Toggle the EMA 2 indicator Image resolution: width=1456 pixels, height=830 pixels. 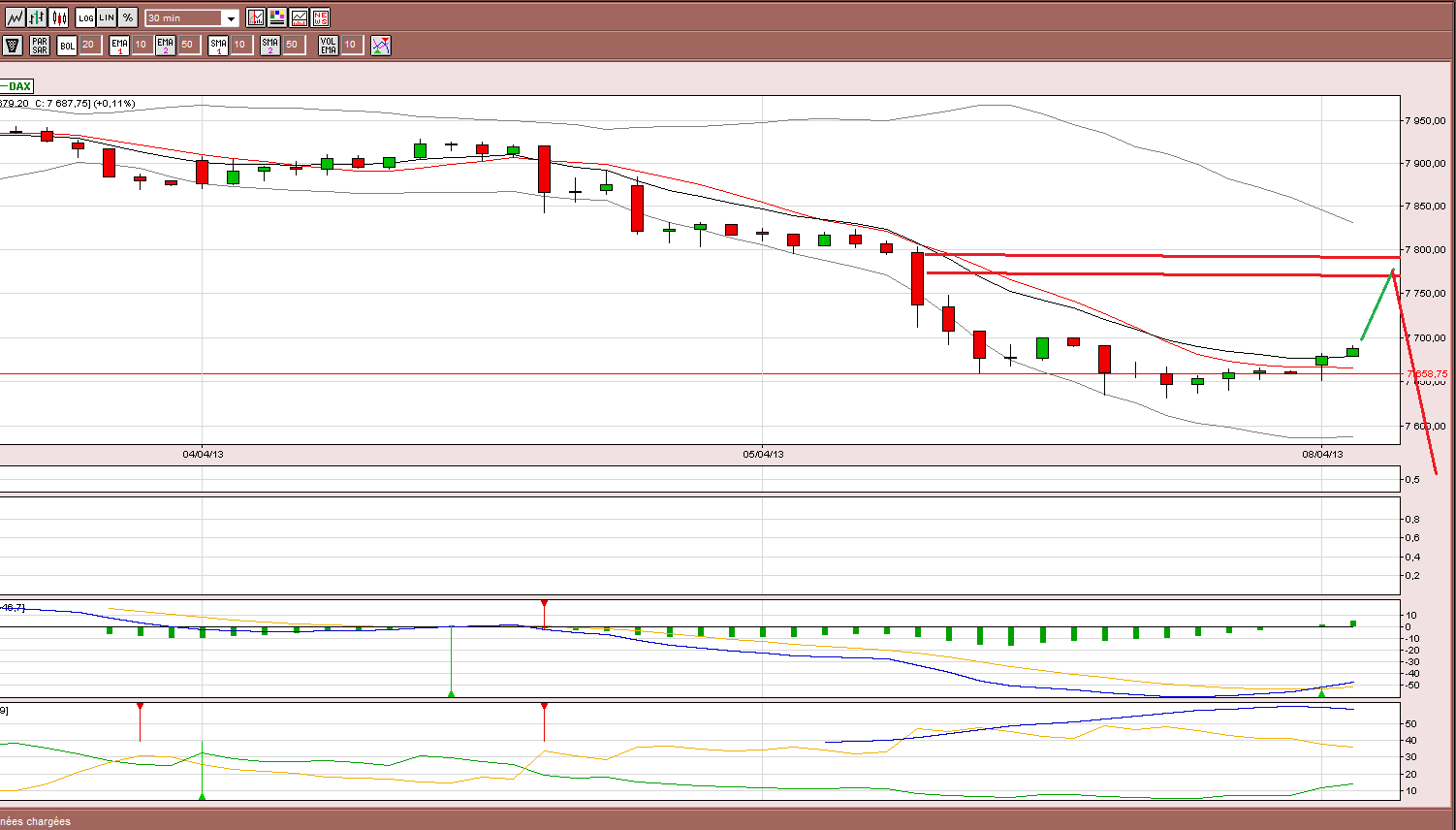[x=165, y=45]
